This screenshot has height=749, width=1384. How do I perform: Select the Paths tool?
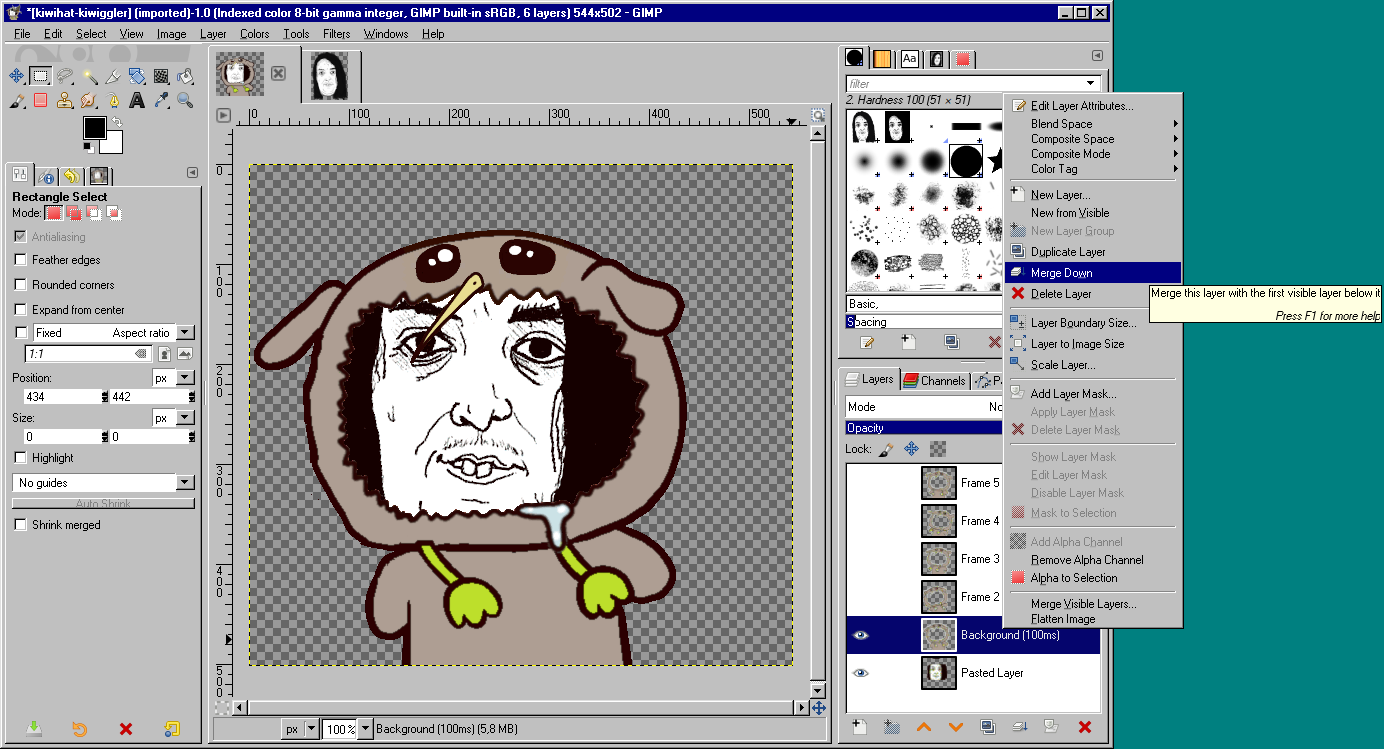112,100
